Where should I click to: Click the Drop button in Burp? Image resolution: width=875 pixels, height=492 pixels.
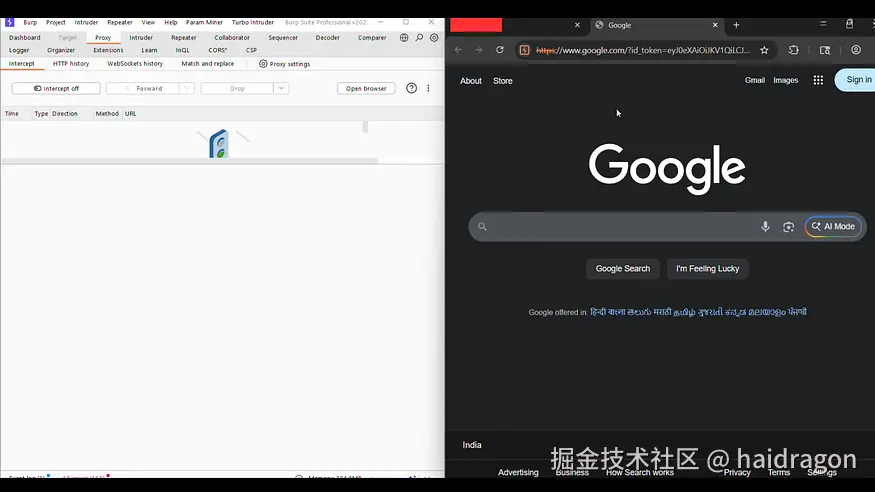coord(237,88)
